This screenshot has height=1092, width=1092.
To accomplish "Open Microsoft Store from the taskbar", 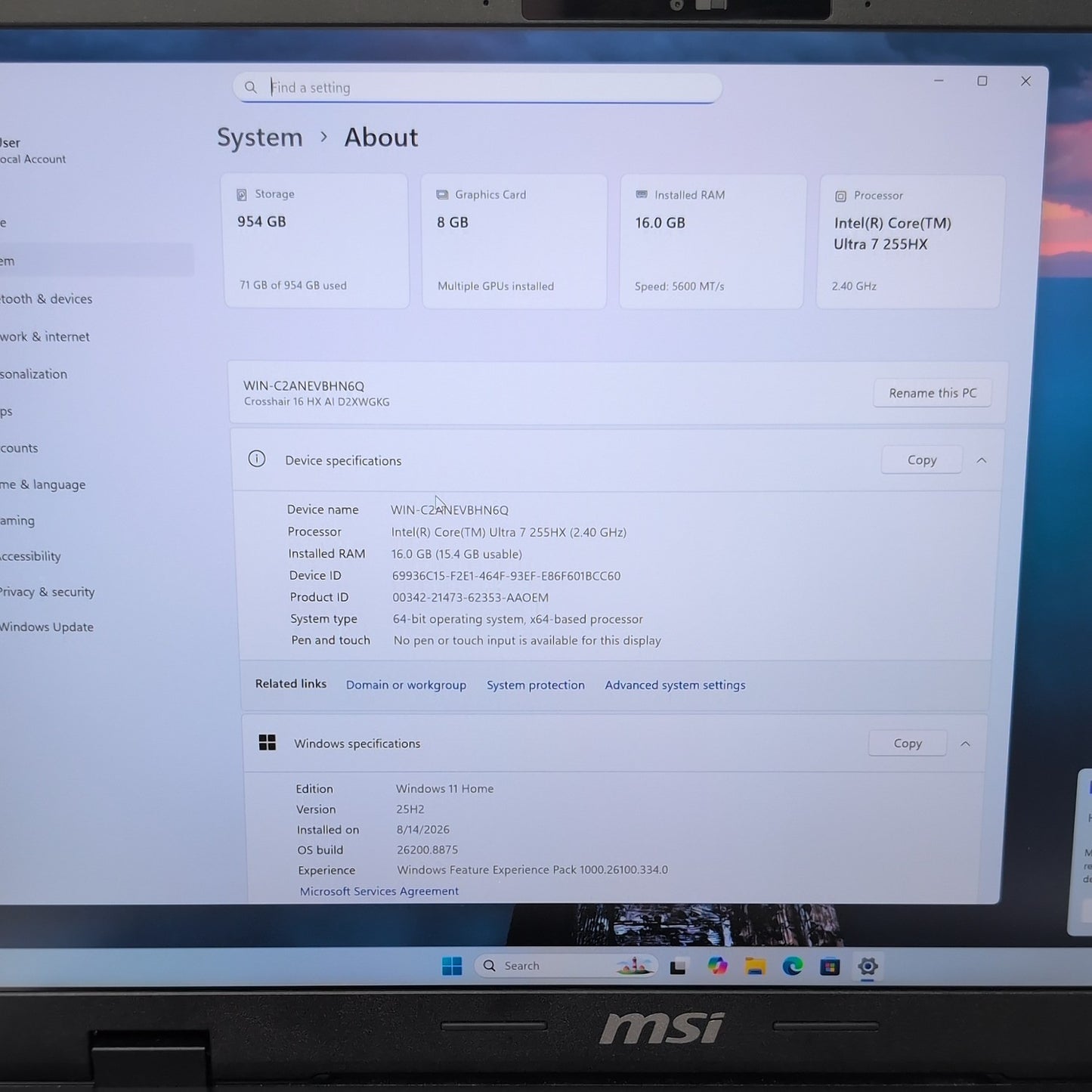I will click(x=830, y=967).
